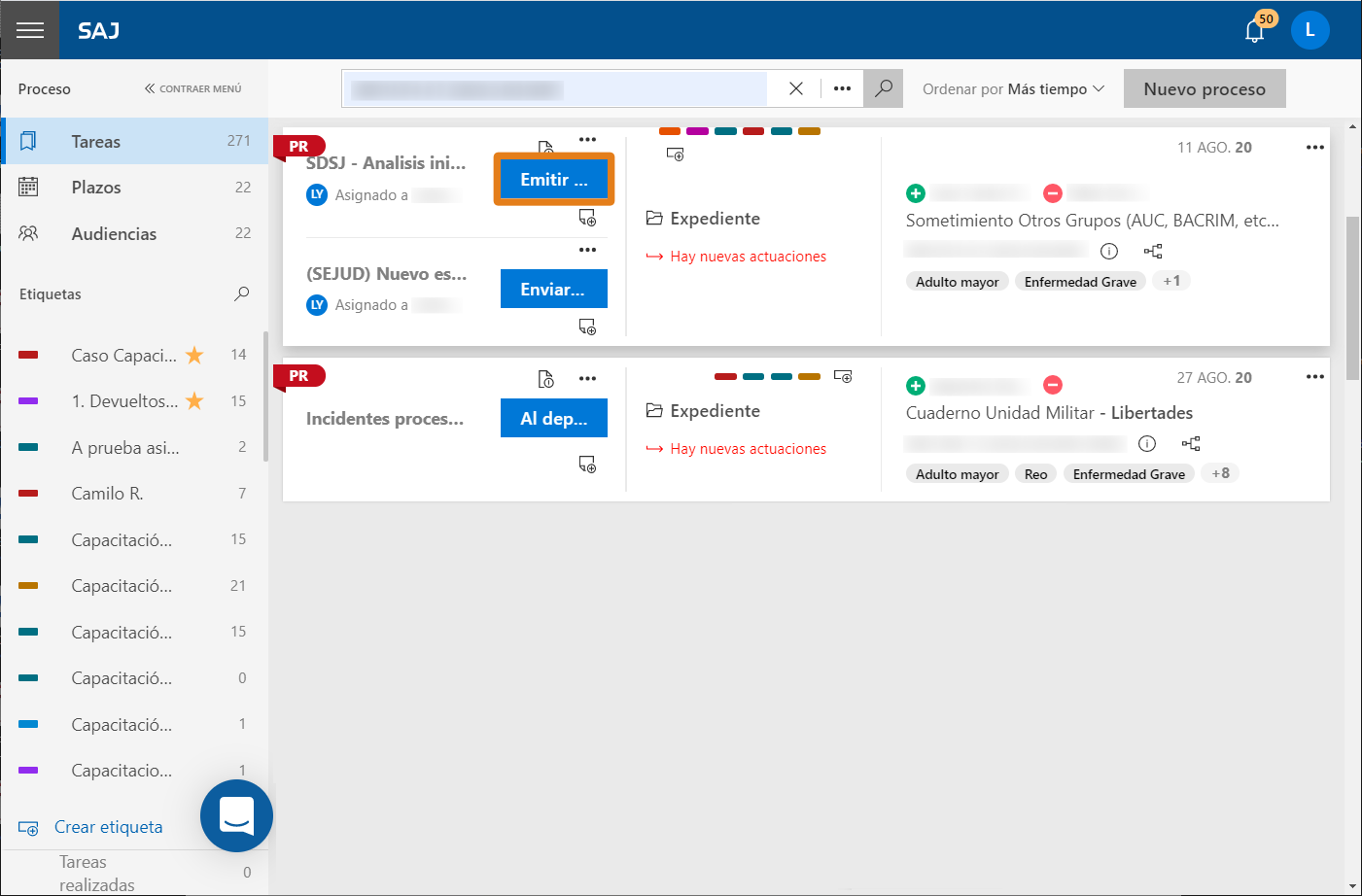The image size is (1362, 896).
Task: Click add-note icon below Al dep... button
Action: (587, 465)
